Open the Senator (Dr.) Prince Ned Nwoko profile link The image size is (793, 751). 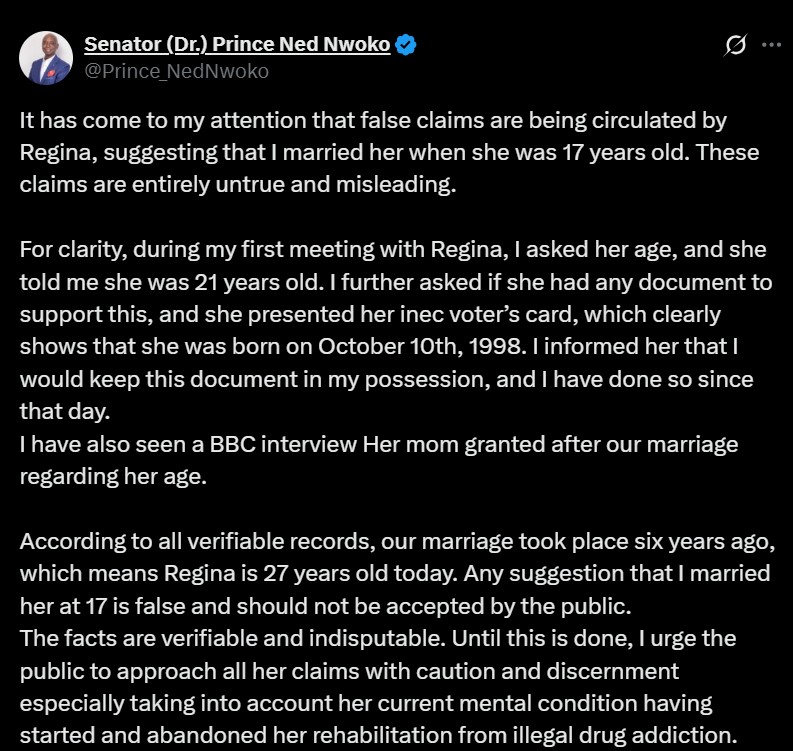pyautogui.click(x=237, y=45)
